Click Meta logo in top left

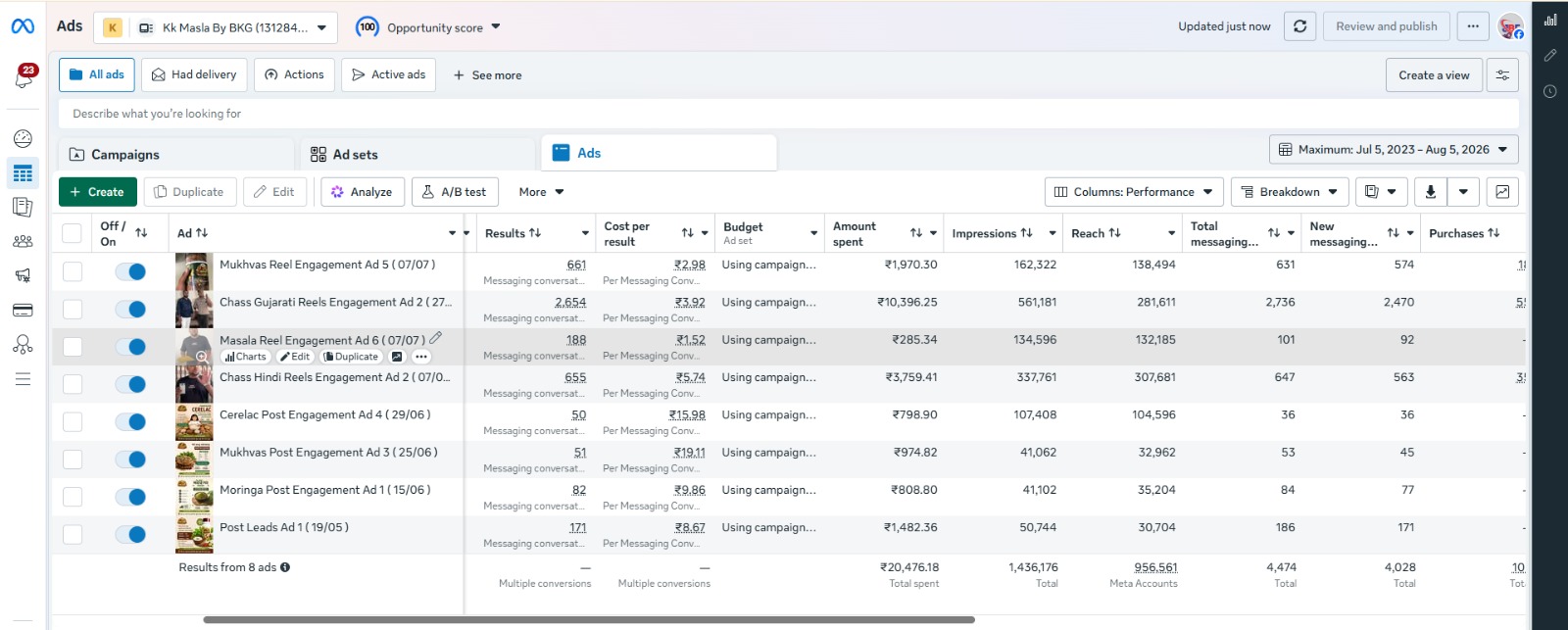coord(23,26)
